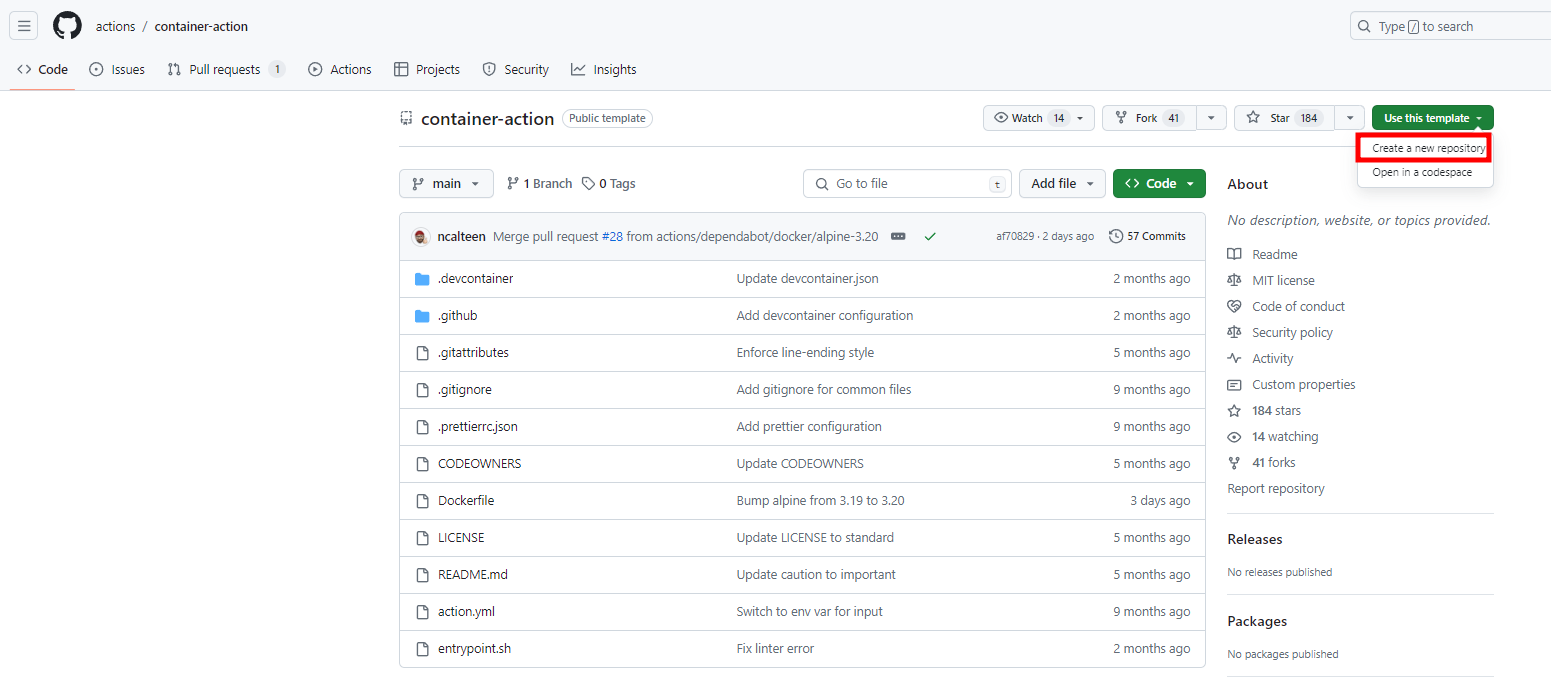1551x678 pixels.
Task: Expand commit message ellipsis button
Action: 898,236
